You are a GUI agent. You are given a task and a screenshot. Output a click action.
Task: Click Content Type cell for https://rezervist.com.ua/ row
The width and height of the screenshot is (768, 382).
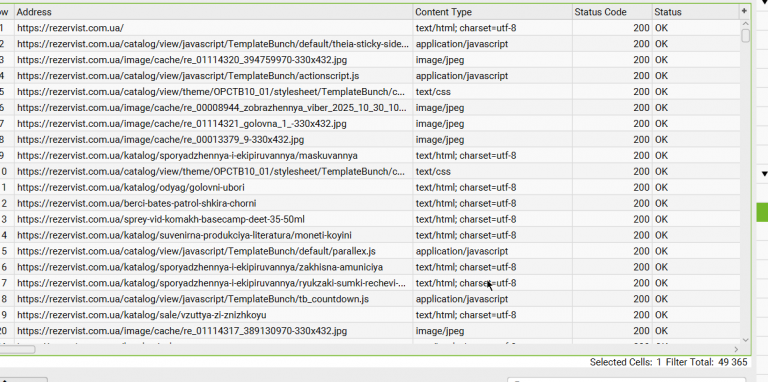pos(492,28)
